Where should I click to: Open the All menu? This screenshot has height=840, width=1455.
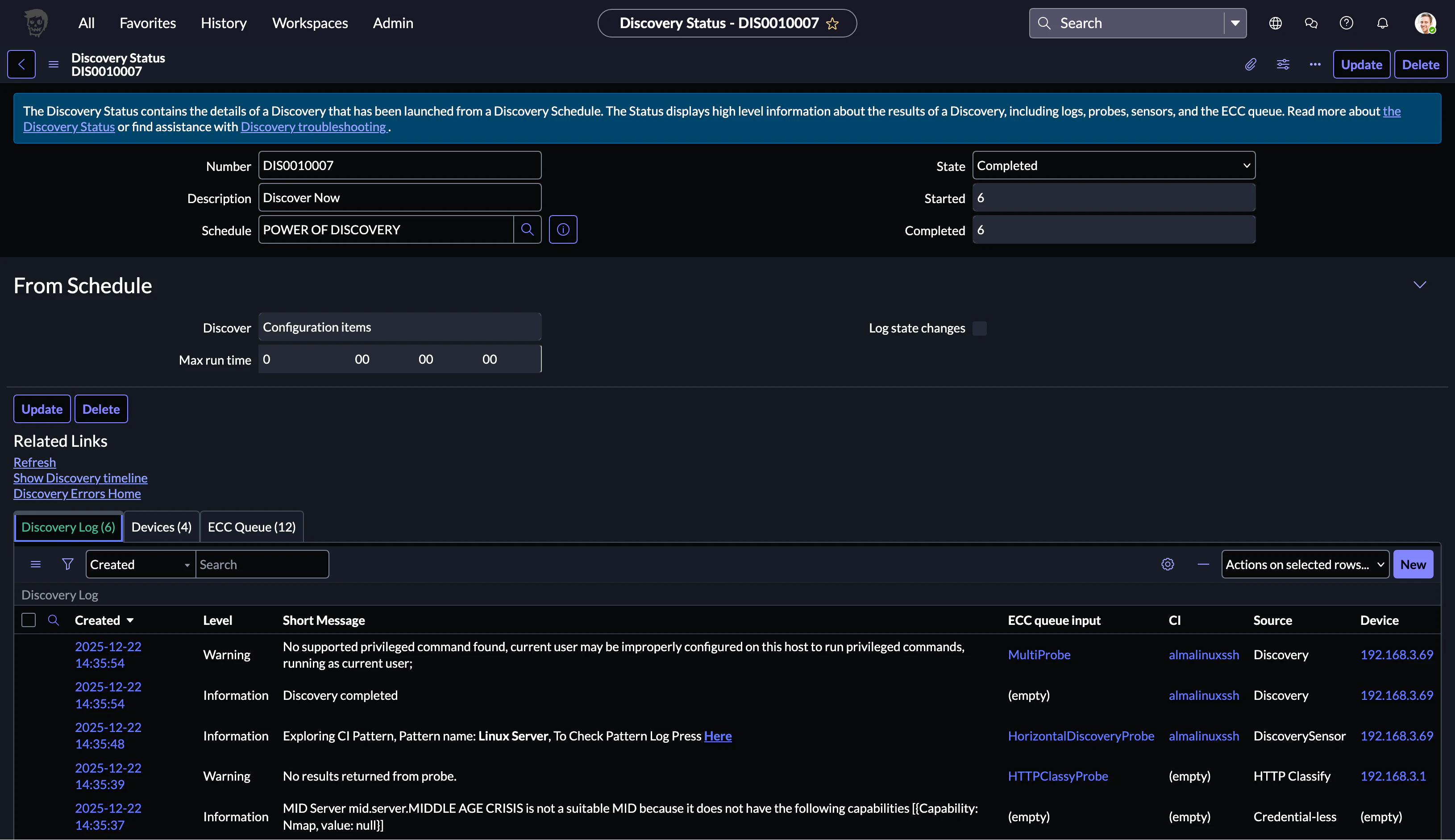[87, 23]
